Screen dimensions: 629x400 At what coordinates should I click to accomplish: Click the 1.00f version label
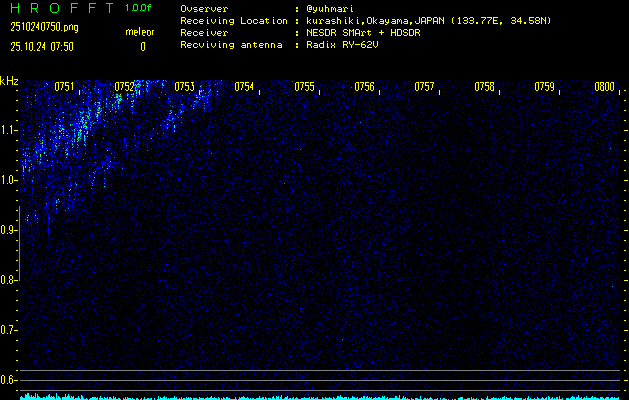tap(139, 8)
